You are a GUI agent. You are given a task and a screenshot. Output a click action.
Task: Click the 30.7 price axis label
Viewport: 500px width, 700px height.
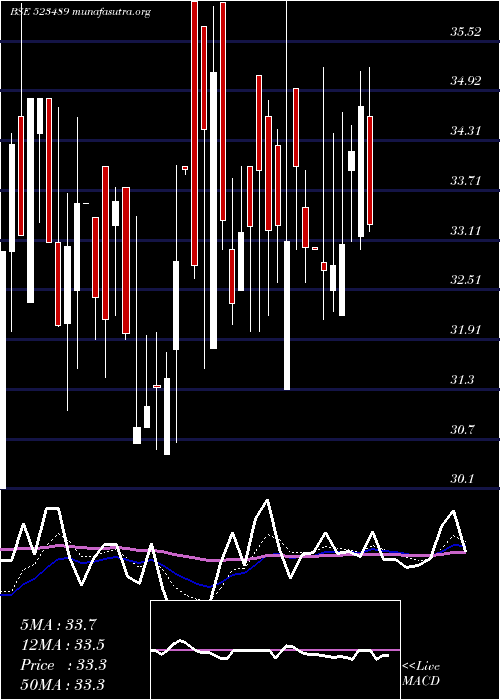coord(462,430)
